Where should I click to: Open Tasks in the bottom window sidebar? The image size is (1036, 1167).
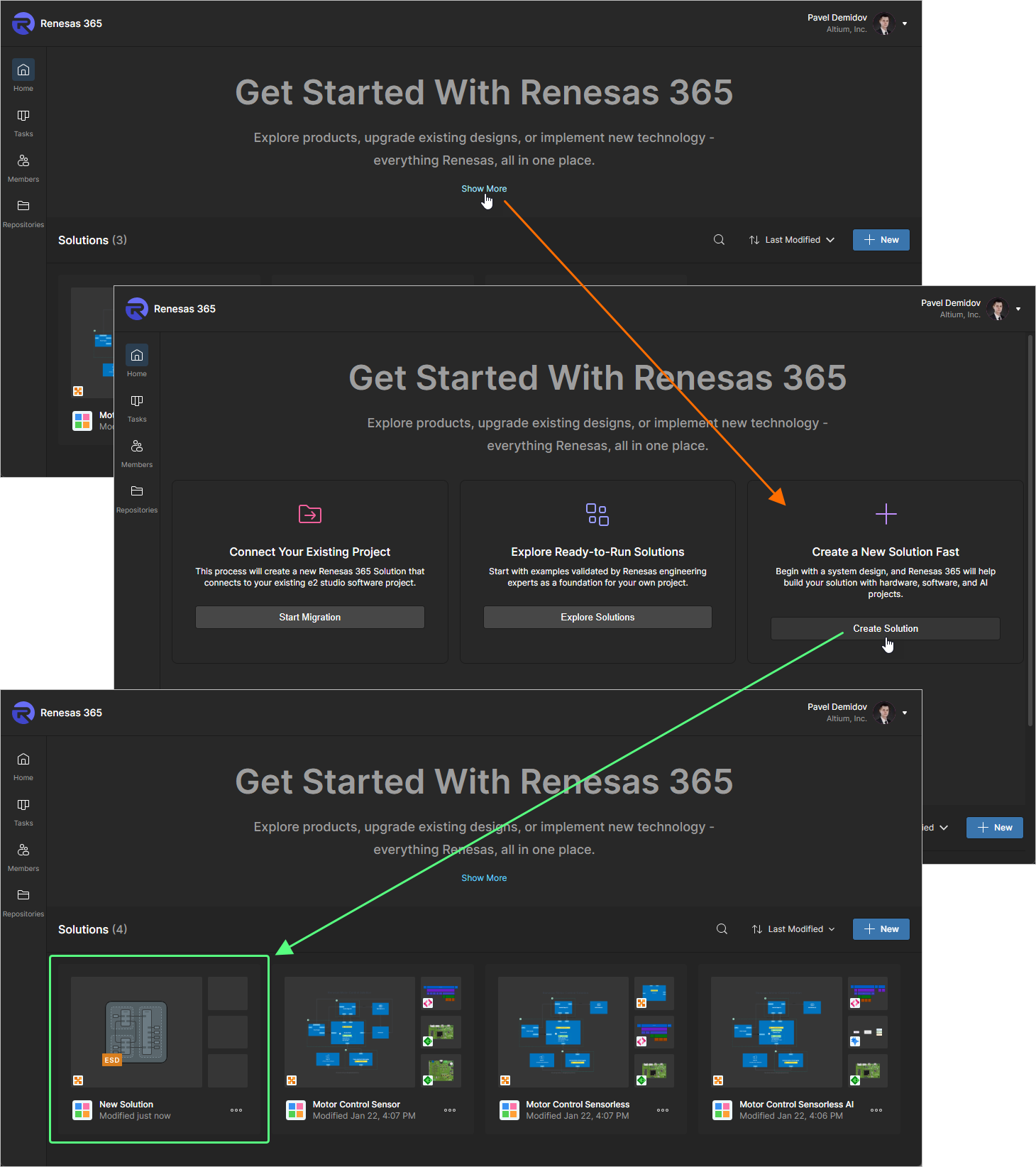(x=23, y=812)
